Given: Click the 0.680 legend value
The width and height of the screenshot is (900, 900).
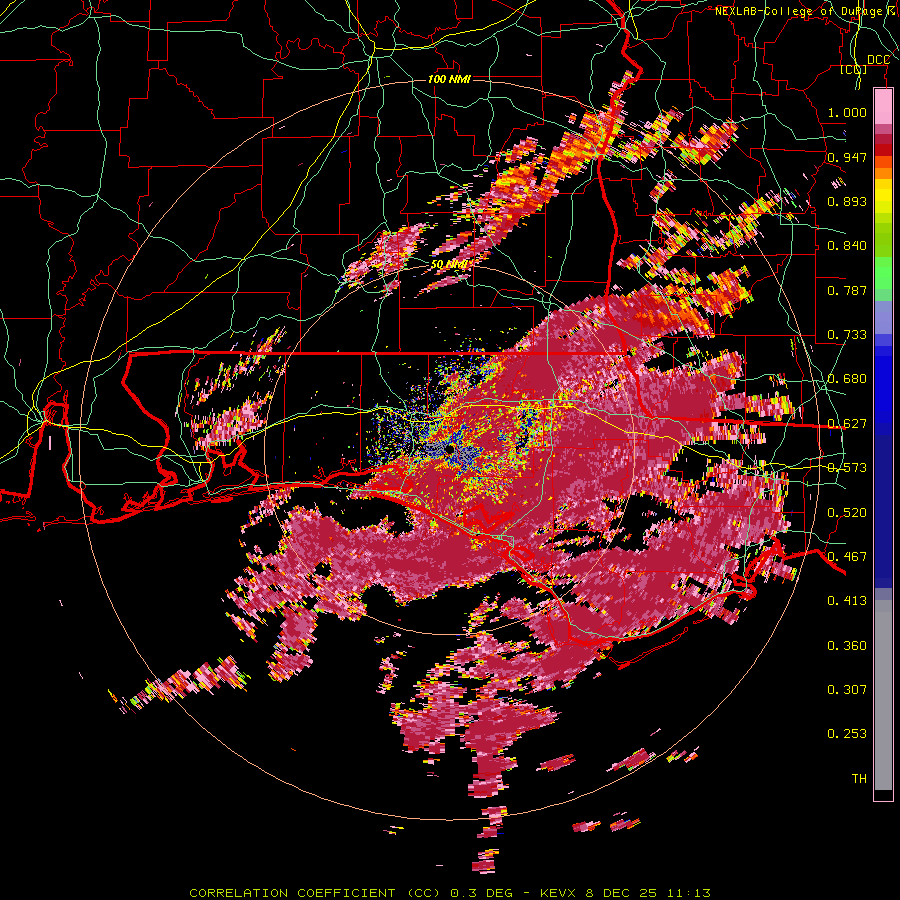Looking at the screenshot, I should pyautogui.click(x=847, y=379).
